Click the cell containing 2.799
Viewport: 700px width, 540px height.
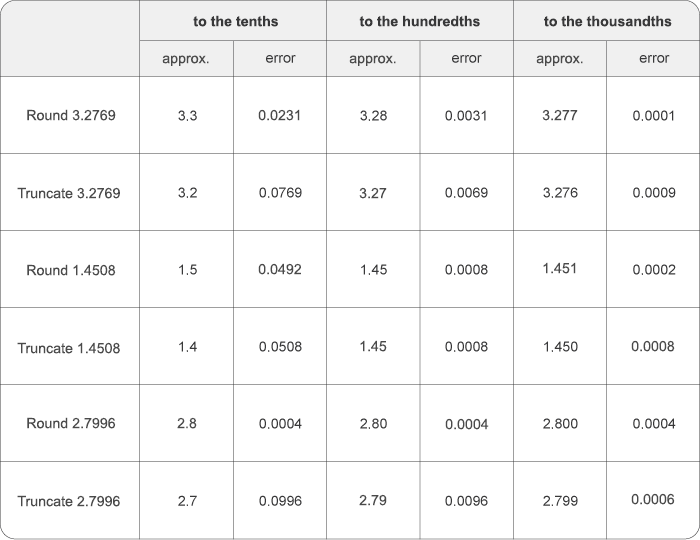coord(560,501)
